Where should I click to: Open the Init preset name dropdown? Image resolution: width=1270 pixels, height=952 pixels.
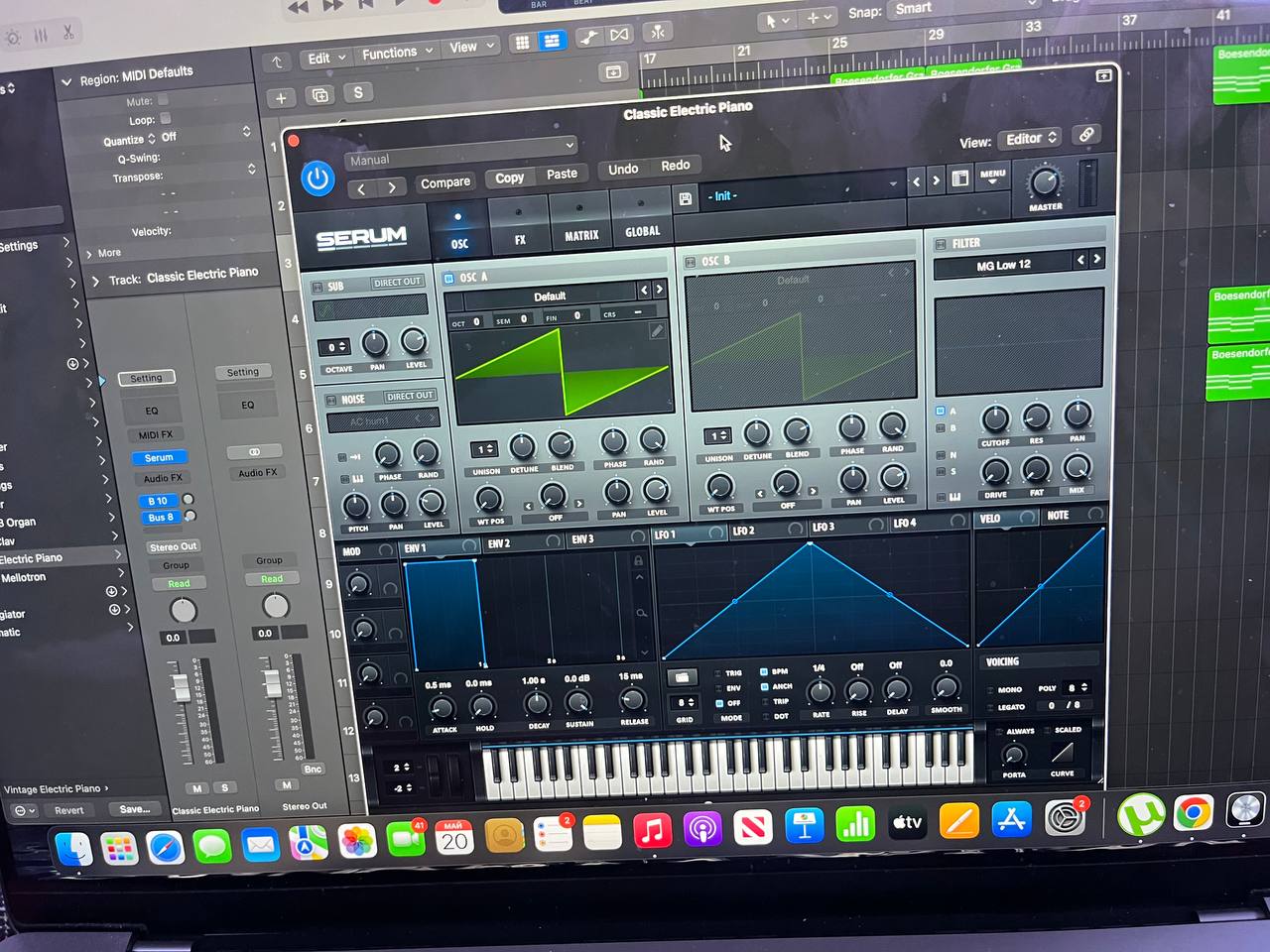click(x=802, y=191)
